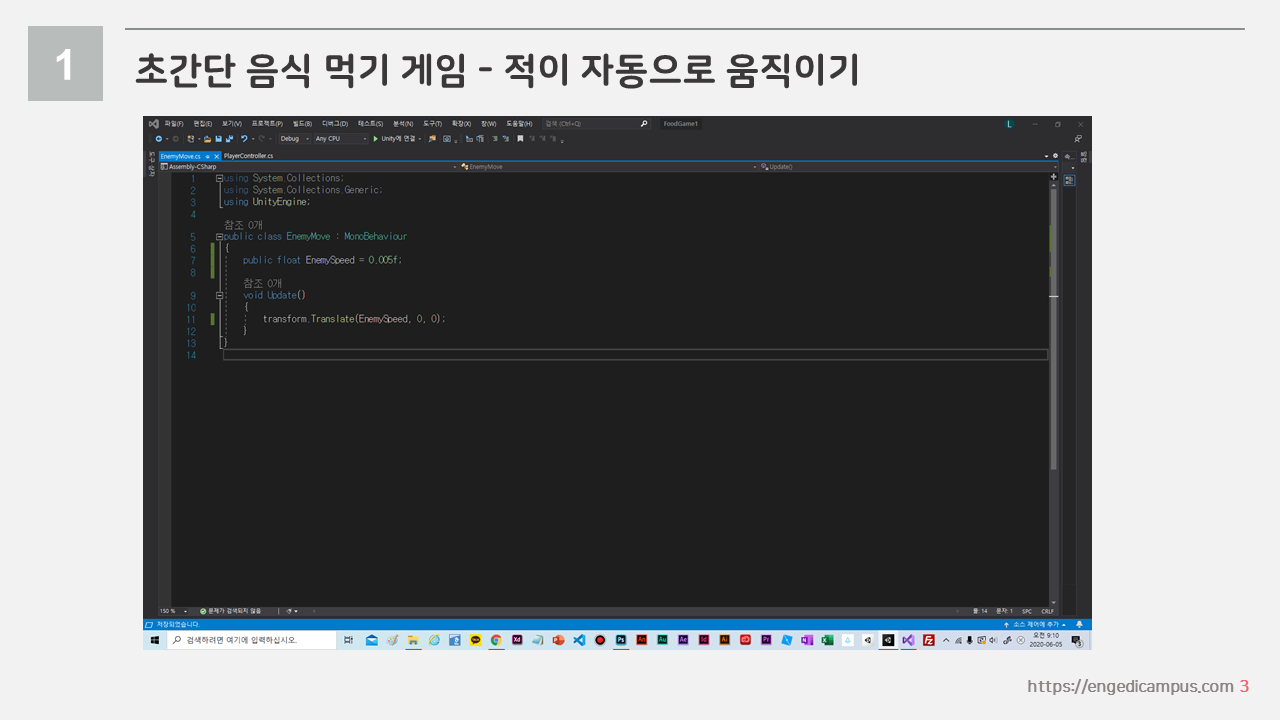Start debugging with the green play icon

[x=375, y=138]
